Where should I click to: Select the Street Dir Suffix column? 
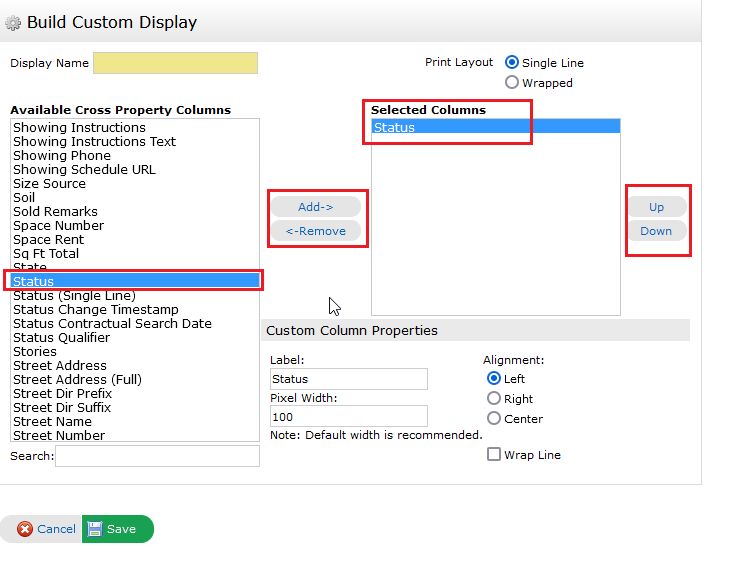[135, 408]
